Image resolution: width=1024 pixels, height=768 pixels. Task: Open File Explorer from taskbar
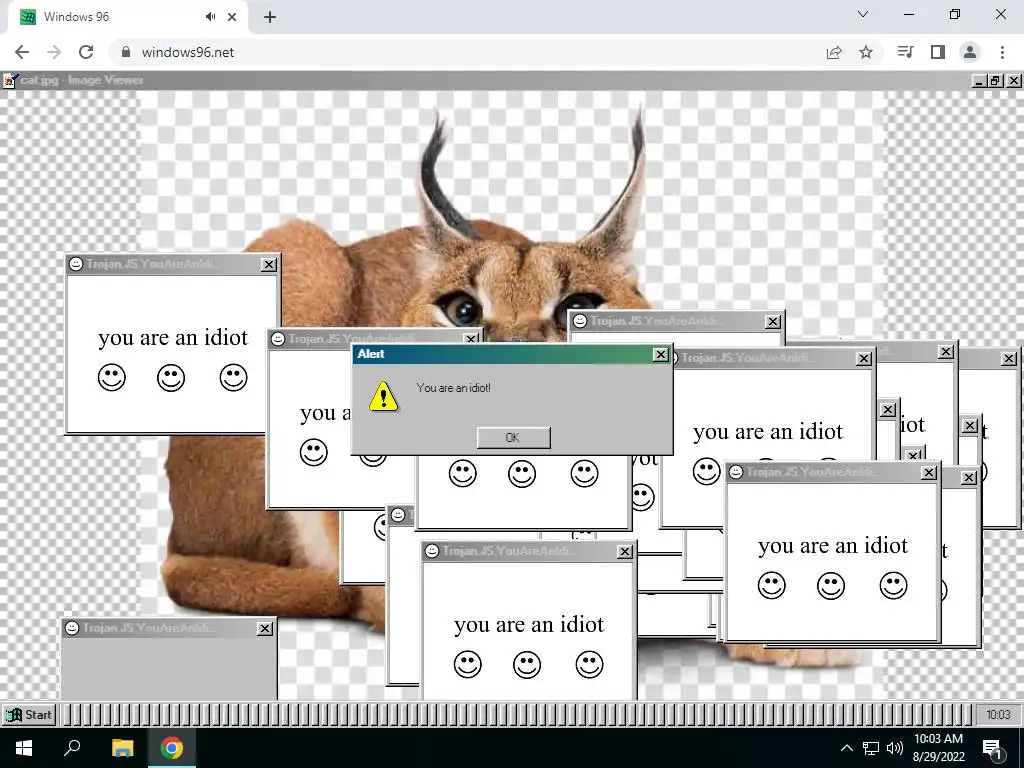pos(122,748)
